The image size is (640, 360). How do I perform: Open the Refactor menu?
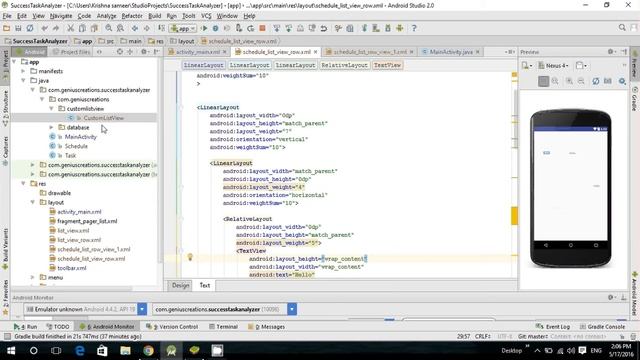(132, 16)
